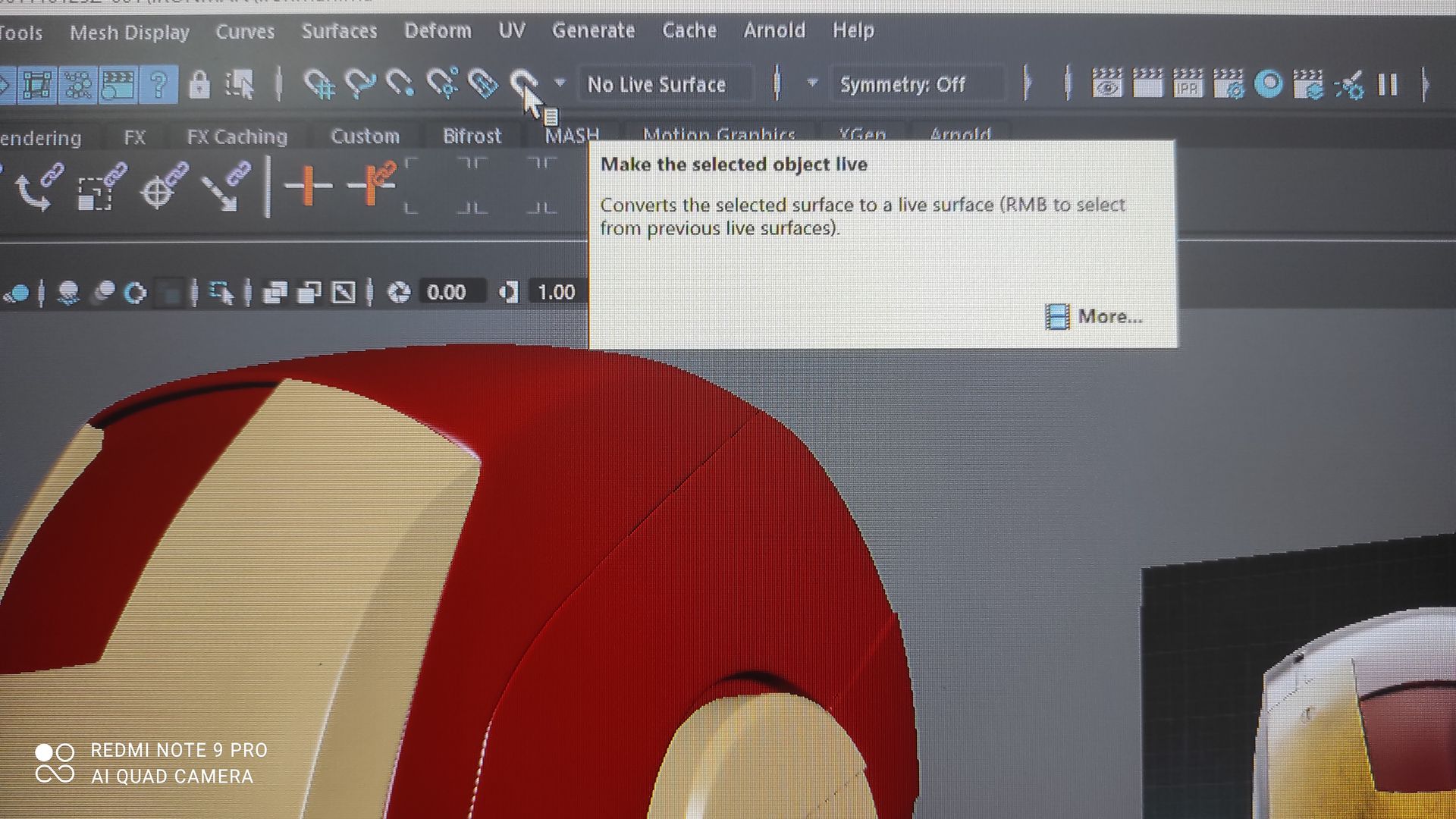Click the pause Viewport 2.0 icon
The height and width of the screenshot is (819, 1456).
pos(1388,83)
